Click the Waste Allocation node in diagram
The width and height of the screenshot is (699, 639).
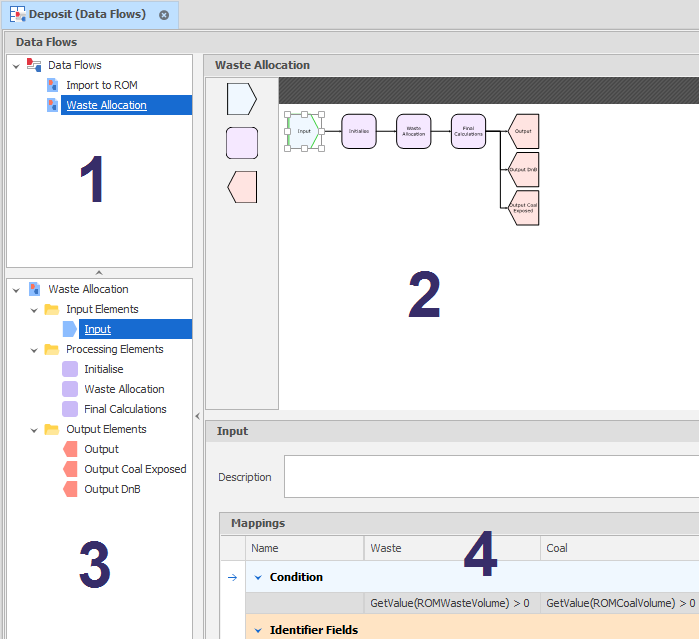[x=413, y=131]
